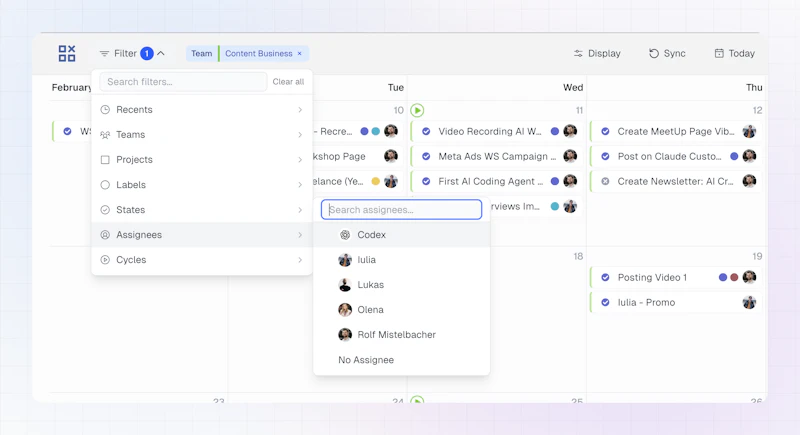The height and width of the screenshot is (435, 800).
Task: Toggle status of Iulia - Promo issue
Action: pyautogui.click(x=605, y=302)
